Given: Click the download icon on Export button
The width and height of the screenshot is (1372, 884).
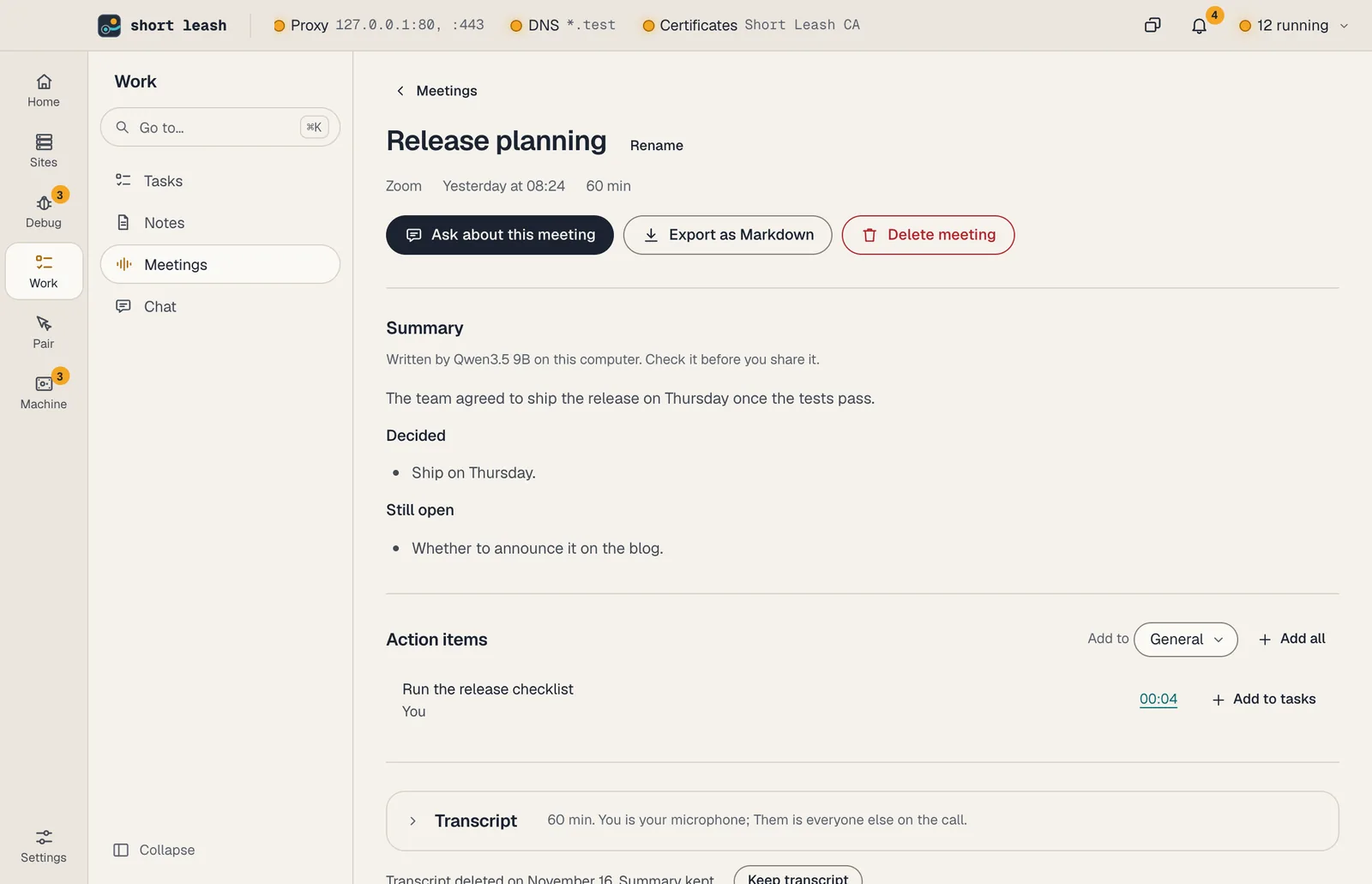Looking at the screenshot, I should pyautogui.click(x=651, y=235).
